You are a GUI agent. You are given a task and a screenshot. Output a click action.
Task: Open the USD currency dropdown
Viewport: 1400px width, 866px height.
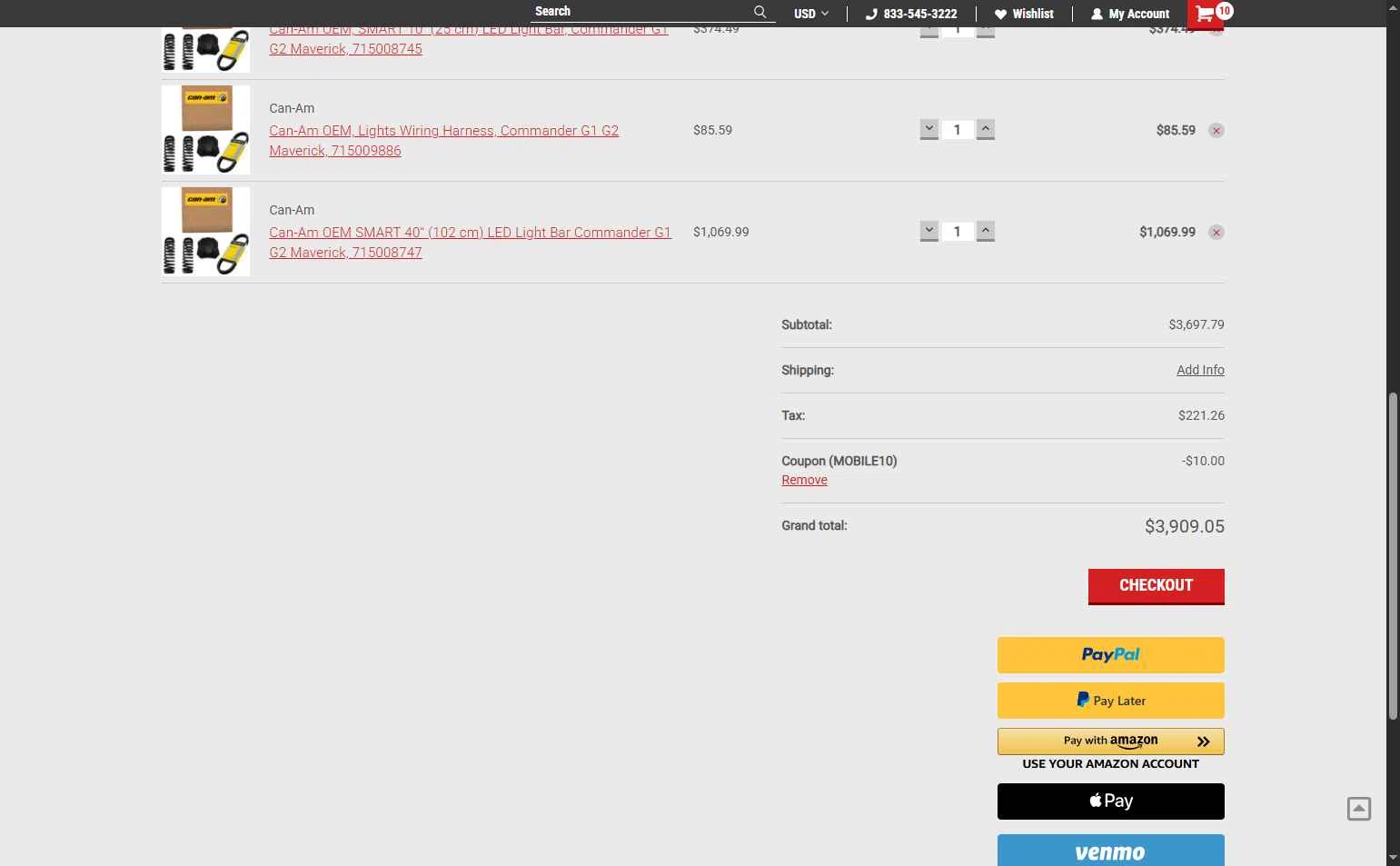click(x=811, y=14)
